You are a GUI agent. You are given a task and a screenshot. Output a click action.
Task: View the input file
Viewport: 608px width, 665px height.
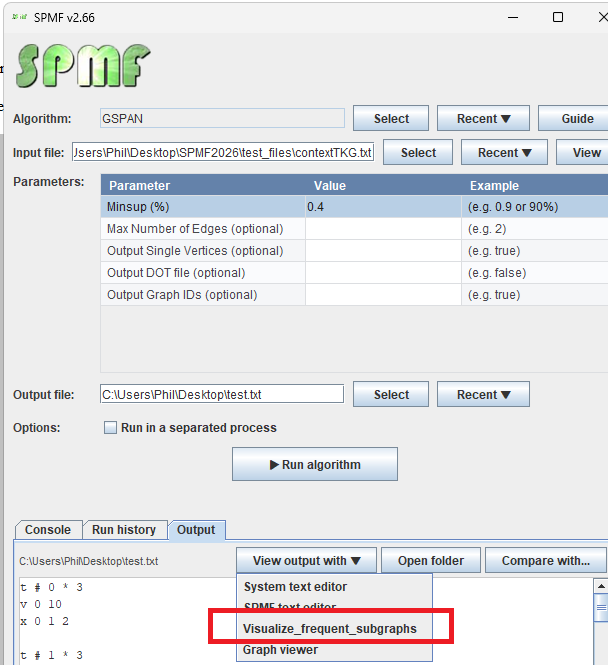[584, 152]
